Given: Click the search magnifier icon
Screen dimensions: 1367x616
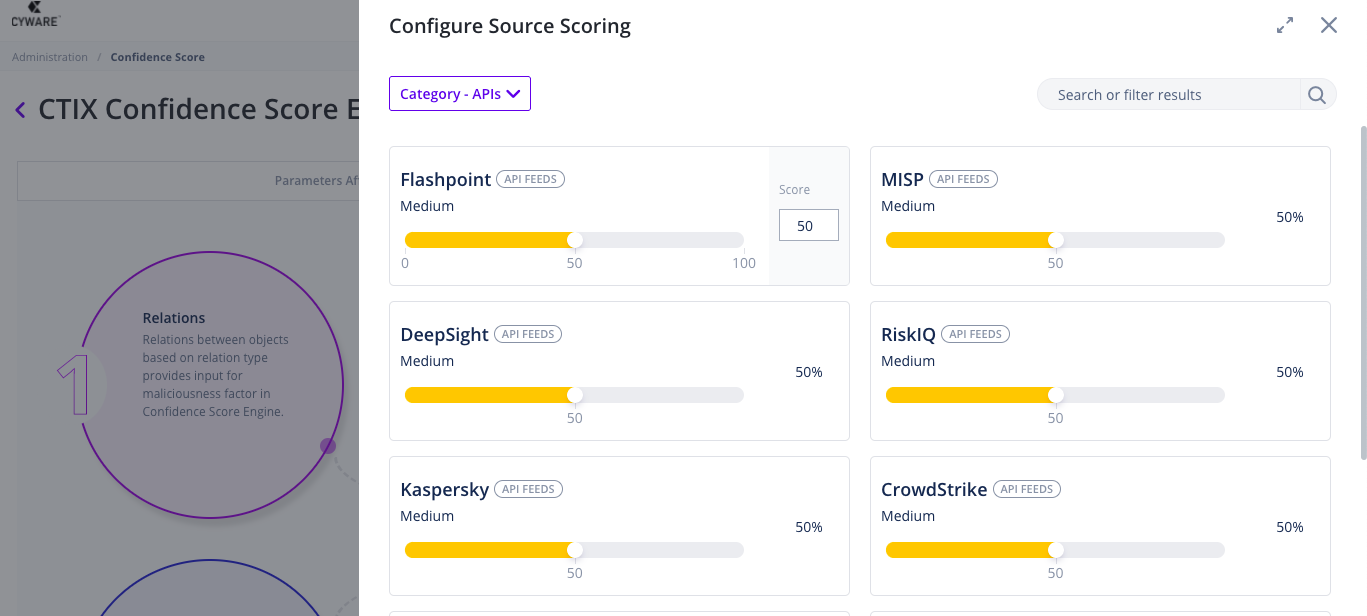Looking at the screenshot, I should point(1317,95).
